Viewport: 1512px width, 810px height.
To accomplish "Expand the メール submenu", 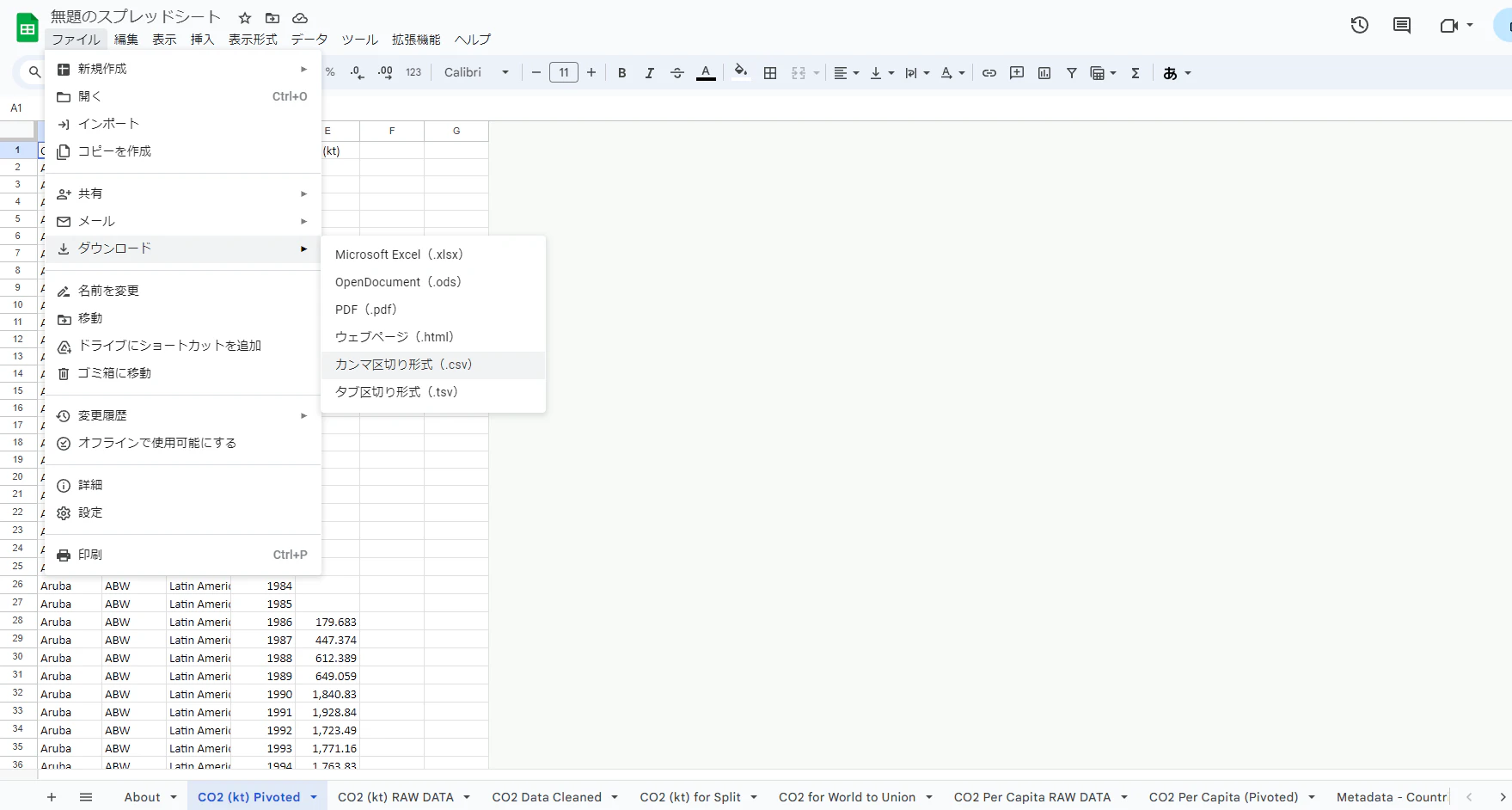I will 183,221.
